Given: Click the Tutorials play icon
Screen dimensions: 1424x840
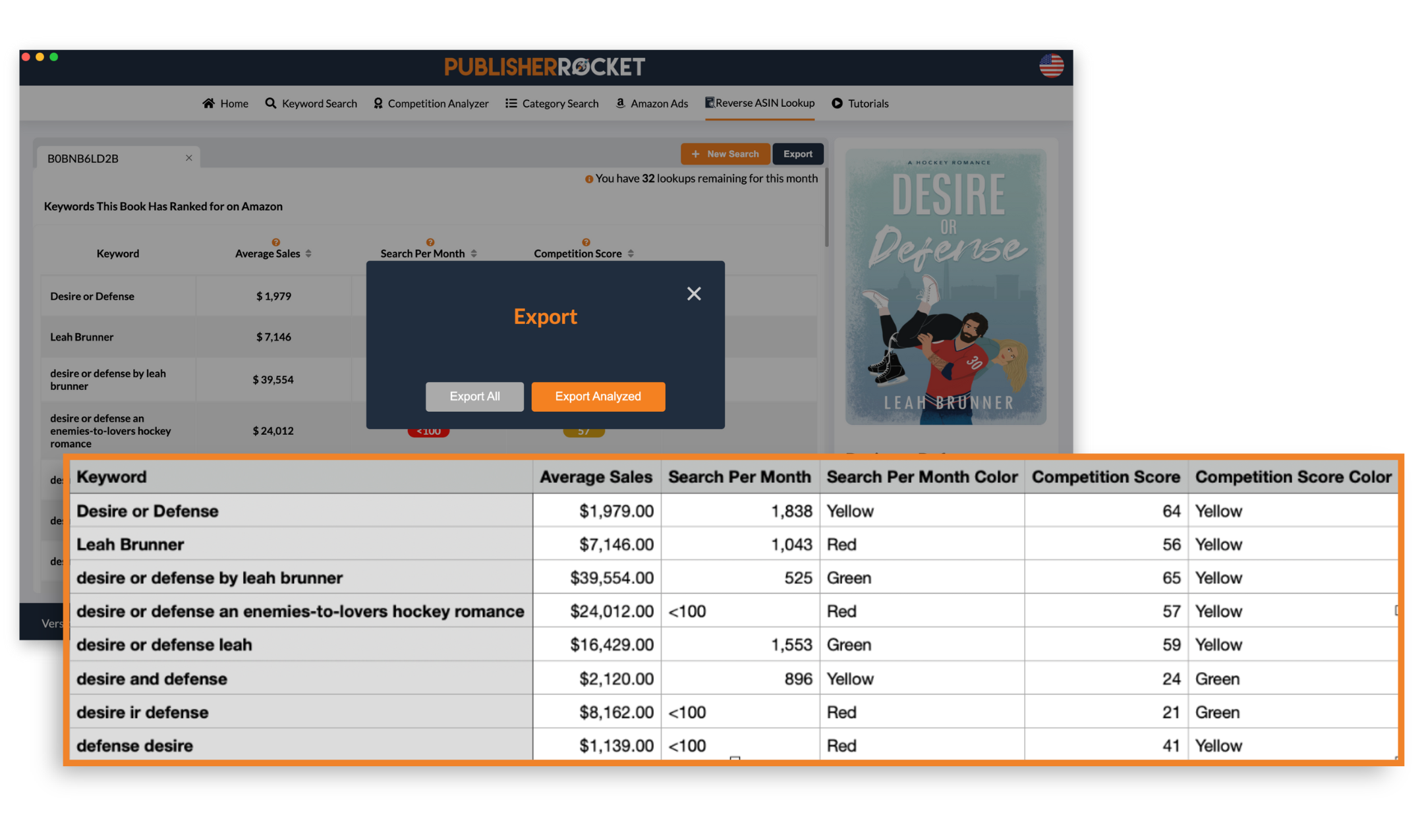Looking at the screenshot, I should 837,103.
